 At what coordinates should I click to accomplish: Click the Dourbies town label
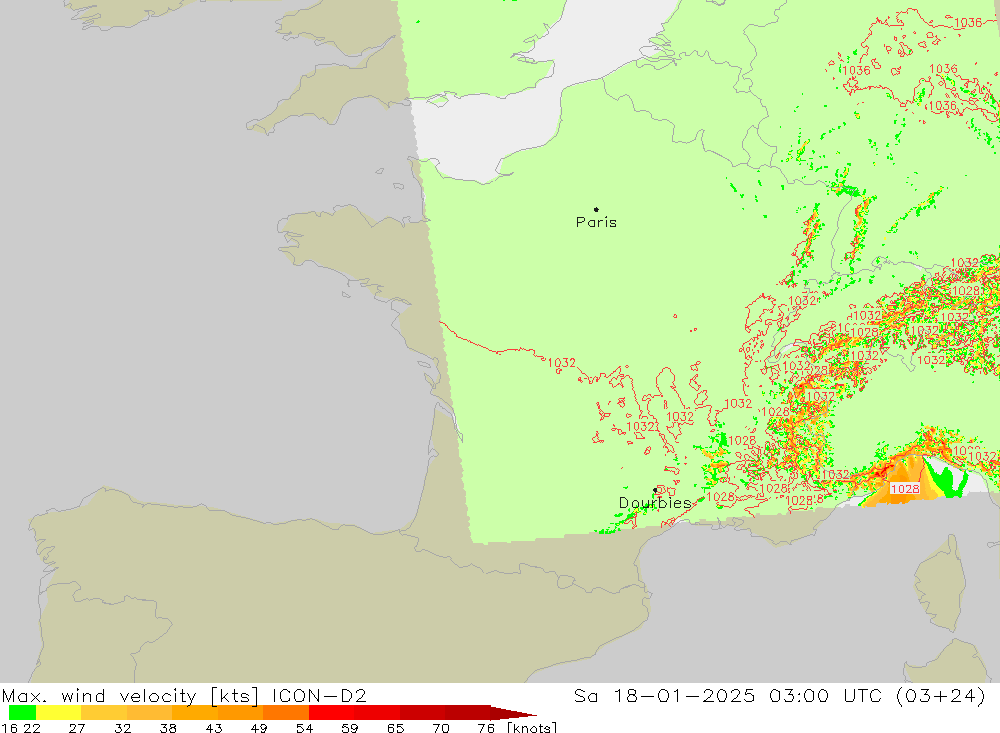click(655, 503)
